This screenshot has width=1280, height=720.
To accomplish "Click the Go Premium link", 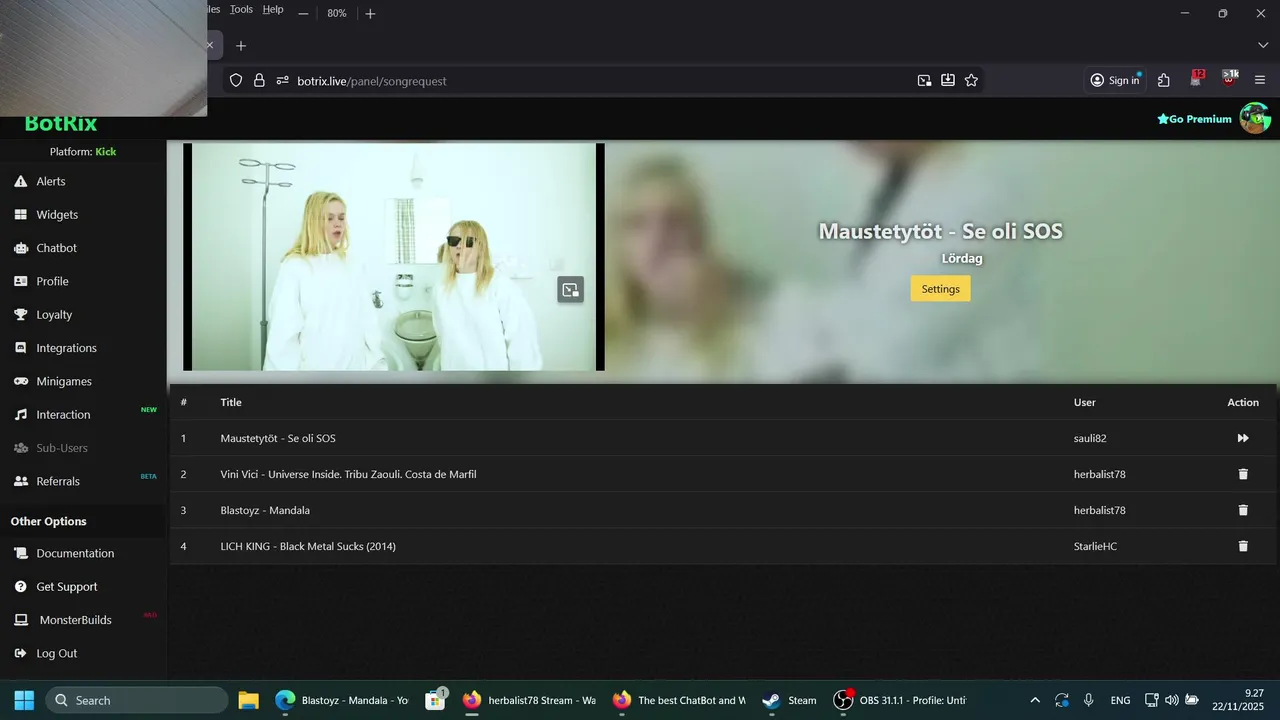I will tap(1194, 119).
